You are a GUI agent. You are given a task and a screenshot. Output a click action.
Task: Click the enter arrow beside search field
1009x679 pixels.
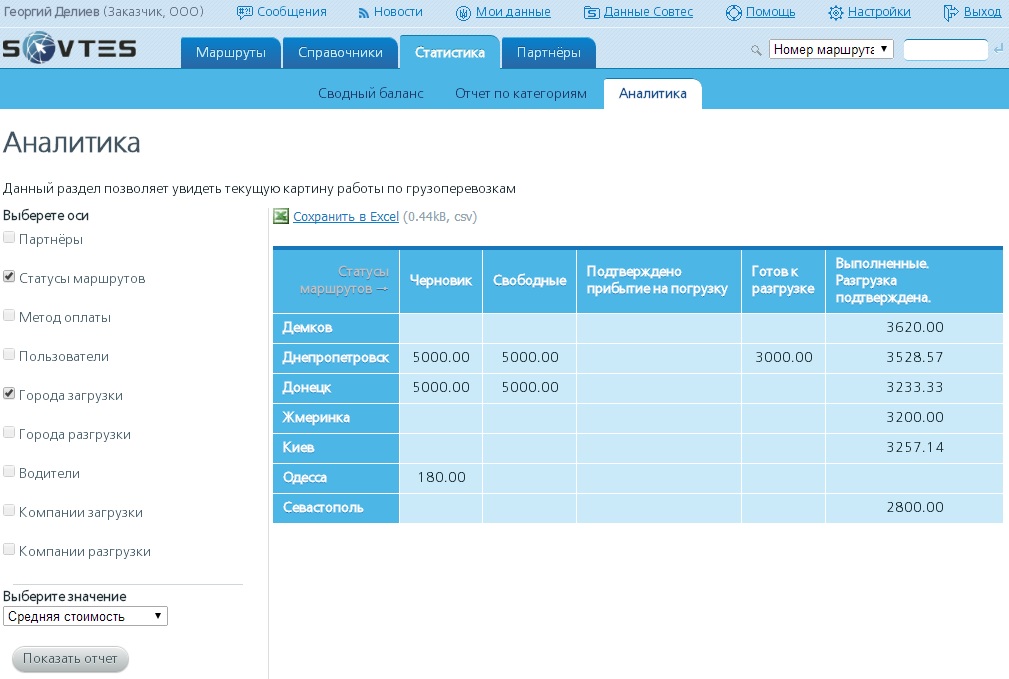coord(998,49)
